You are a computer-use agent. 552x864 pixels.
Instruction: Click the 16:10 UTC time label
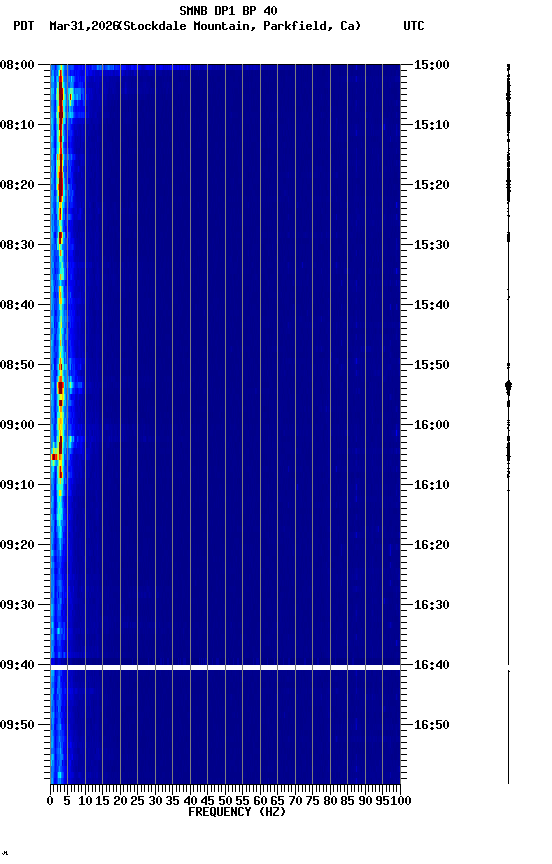(431, 485)
